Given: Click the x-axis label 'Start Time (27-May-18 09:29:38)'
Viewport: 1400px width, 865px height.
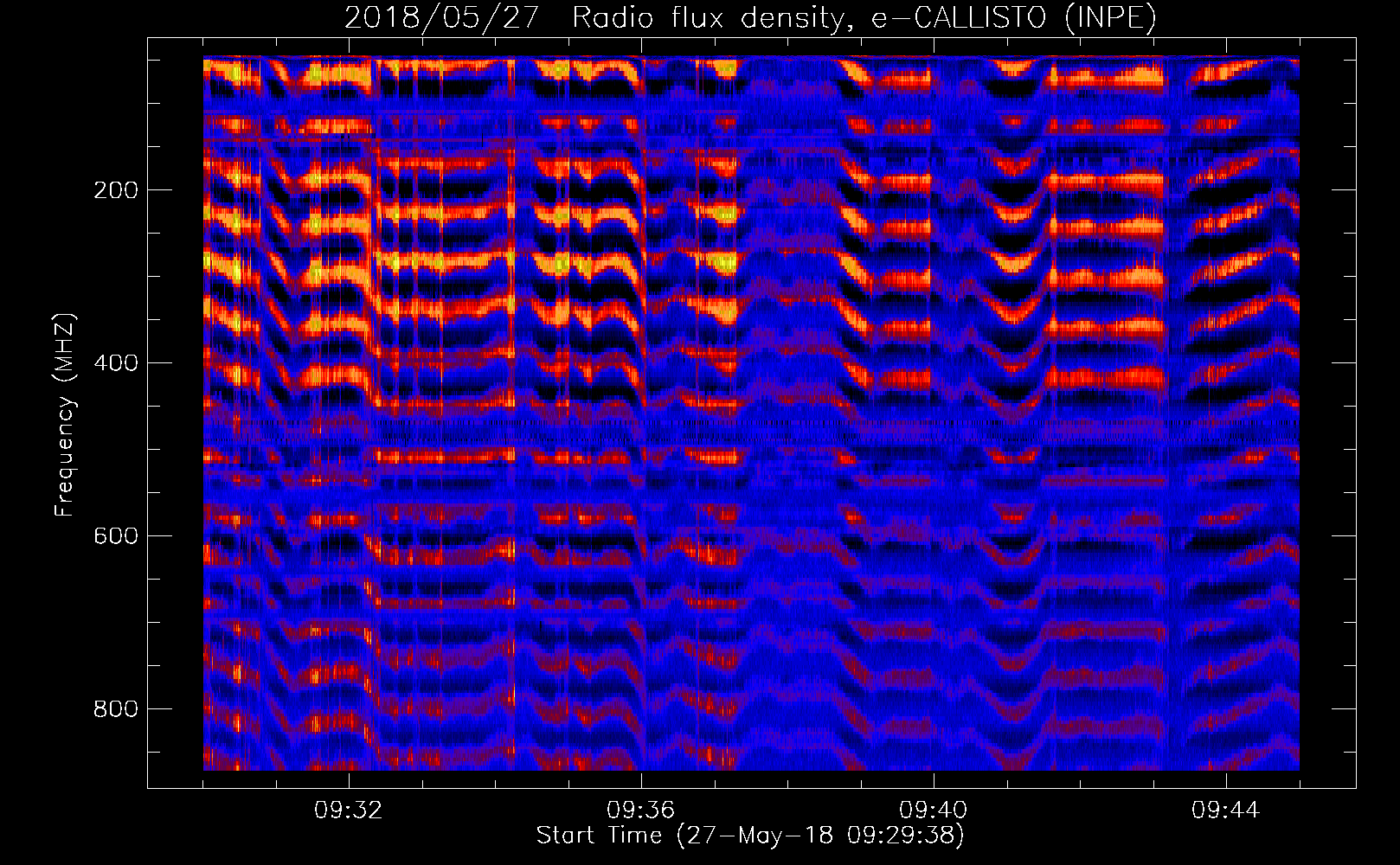Looking at the screenshot, I should tap(750, 836).
